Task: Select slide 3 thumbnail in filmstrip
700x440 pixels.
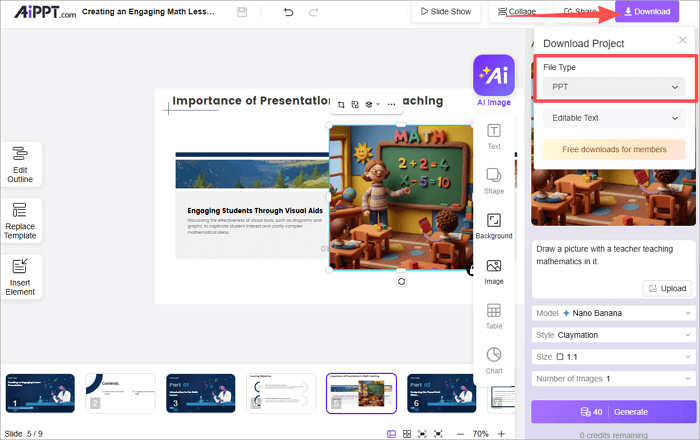Action: pyautogui.click(x=200, y=393)
